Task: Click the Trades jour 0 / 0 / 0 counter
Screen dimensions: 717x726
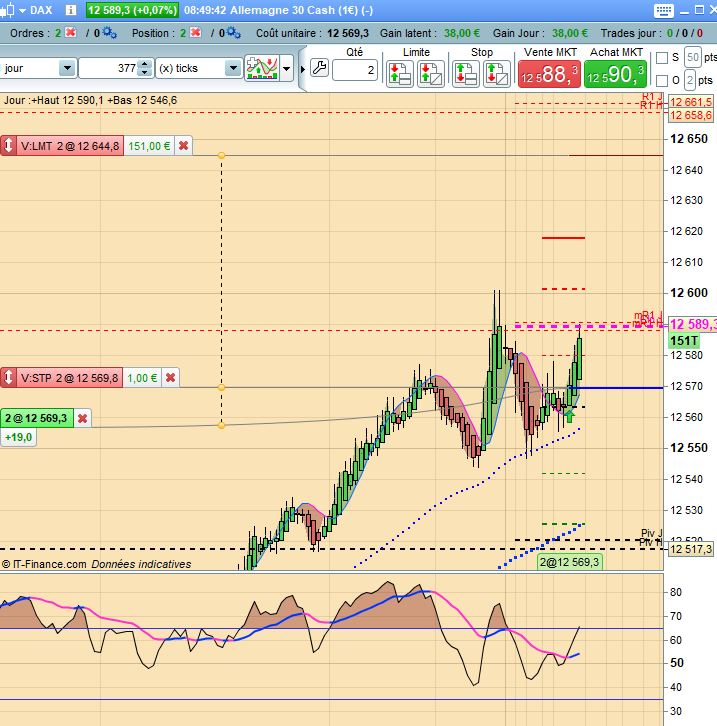Action: tap(685, 33)
